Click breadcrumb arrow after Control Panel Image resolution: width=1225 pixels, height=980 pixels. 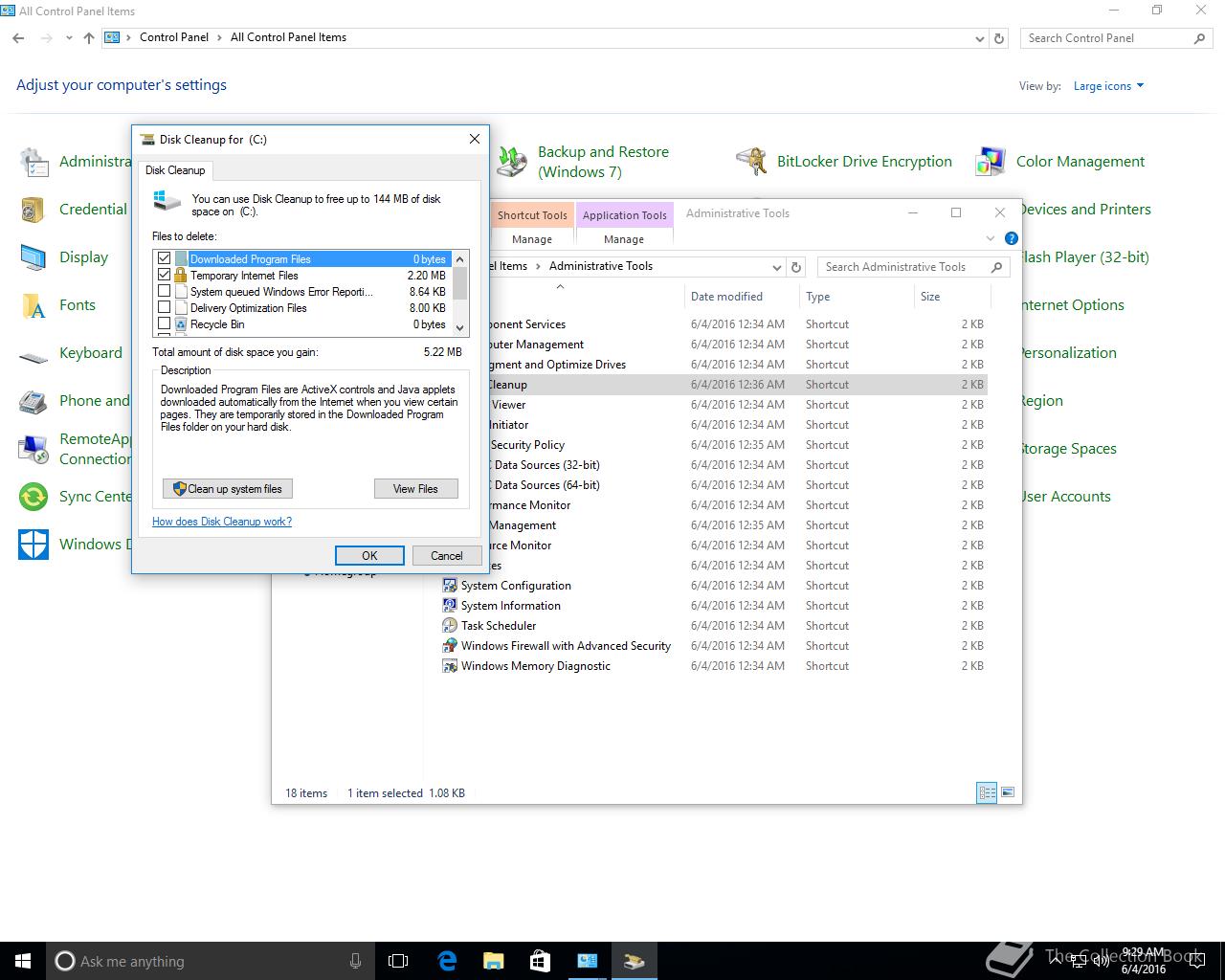[219, 37]
